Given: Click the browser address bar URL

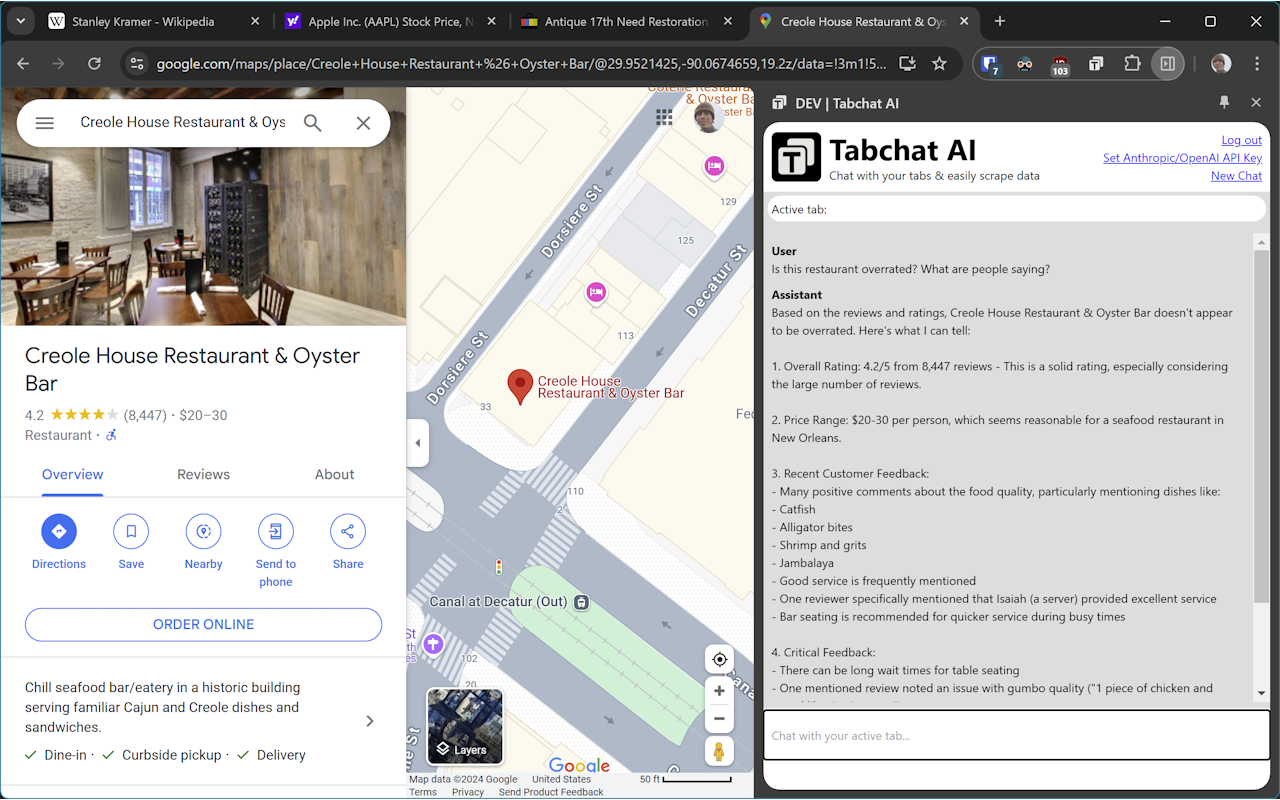Looking at the screenshot, I should (521, 64).
